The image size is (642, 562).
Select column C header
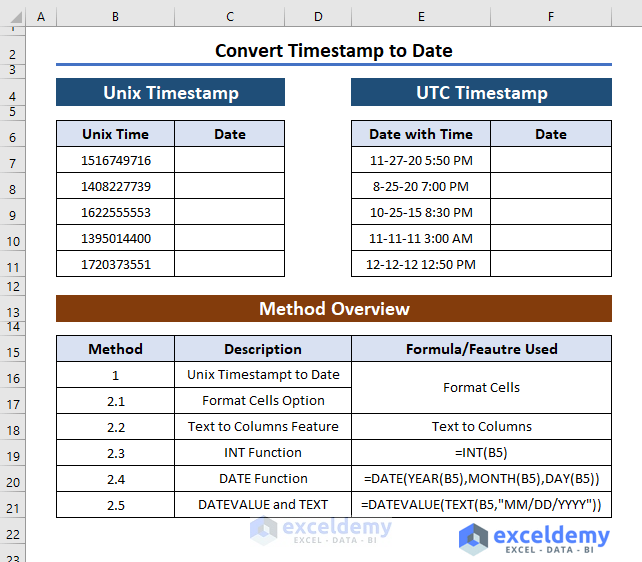pyautogui.click(x=230, y=16)
